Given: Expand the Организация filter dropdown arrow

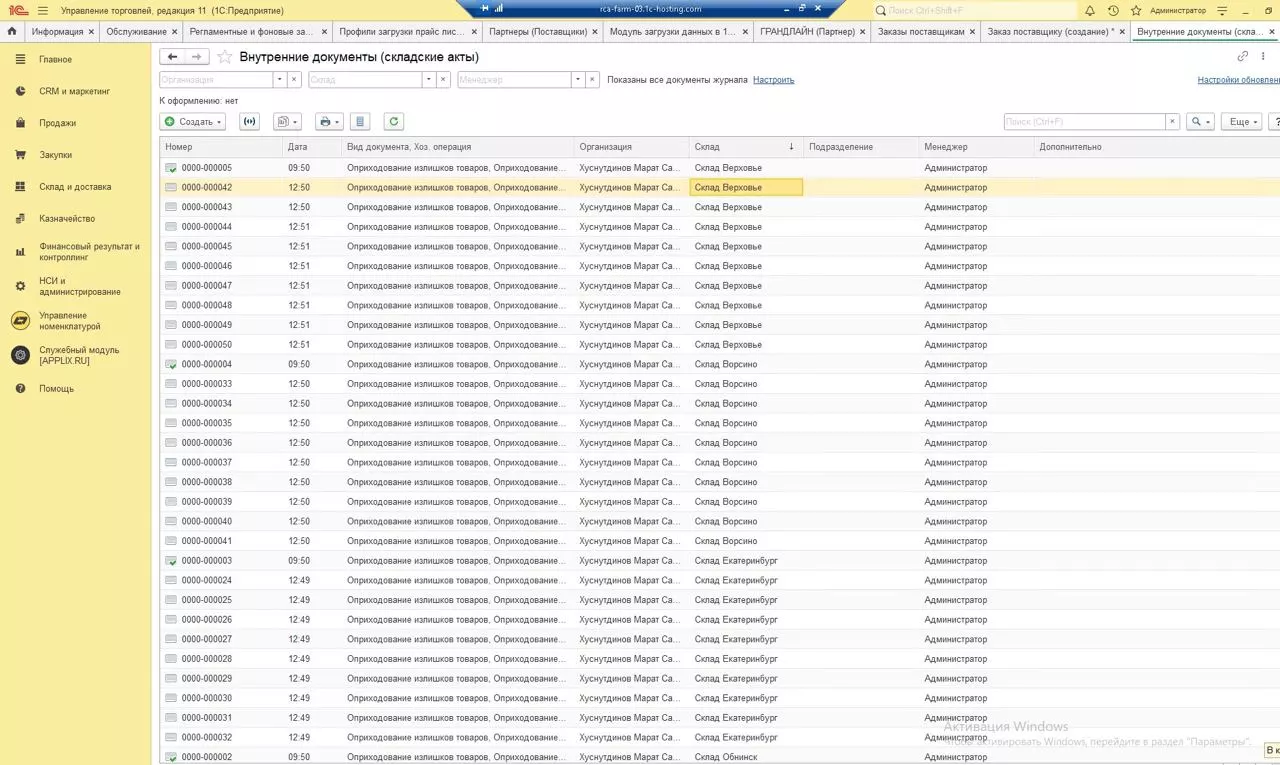Looking at the screenshot, I should 280,79.
